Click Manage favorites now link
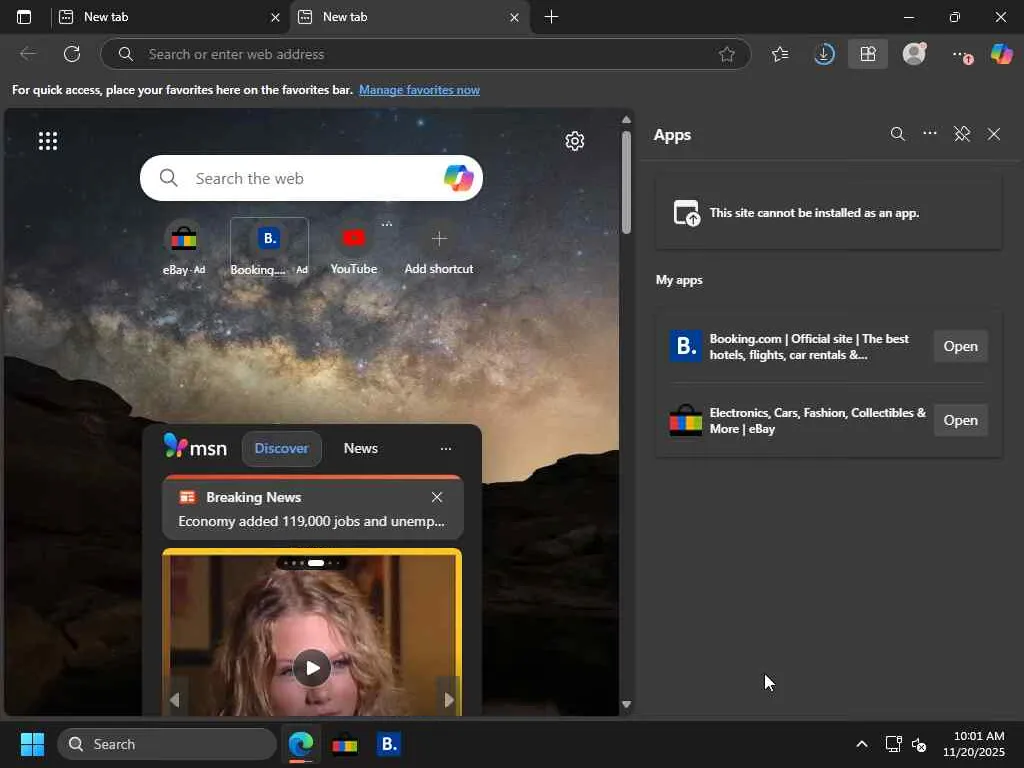The width and height of the screenshot is (1024, 768). point(419,90)
